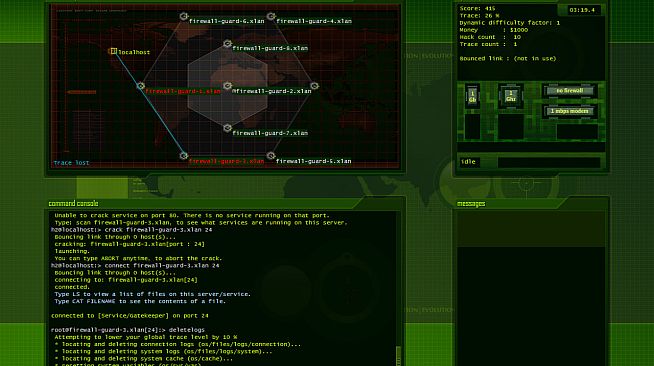654x366 pixels.
Task: Click the localhost label on the map
Action: point(134,52)
